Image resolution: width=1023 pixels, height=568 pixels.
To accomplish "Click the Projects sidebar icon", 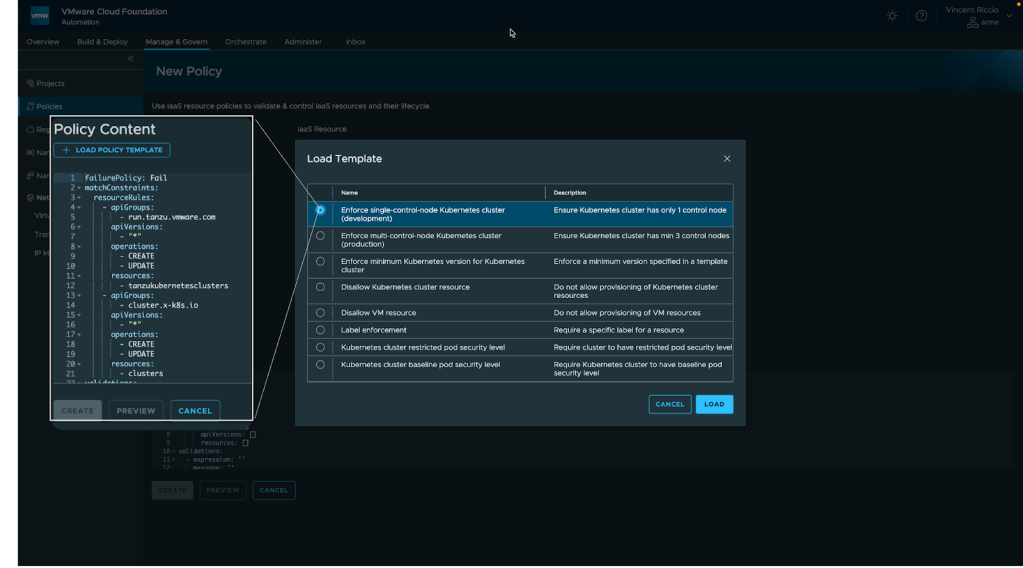I will (x=30, y=83).
